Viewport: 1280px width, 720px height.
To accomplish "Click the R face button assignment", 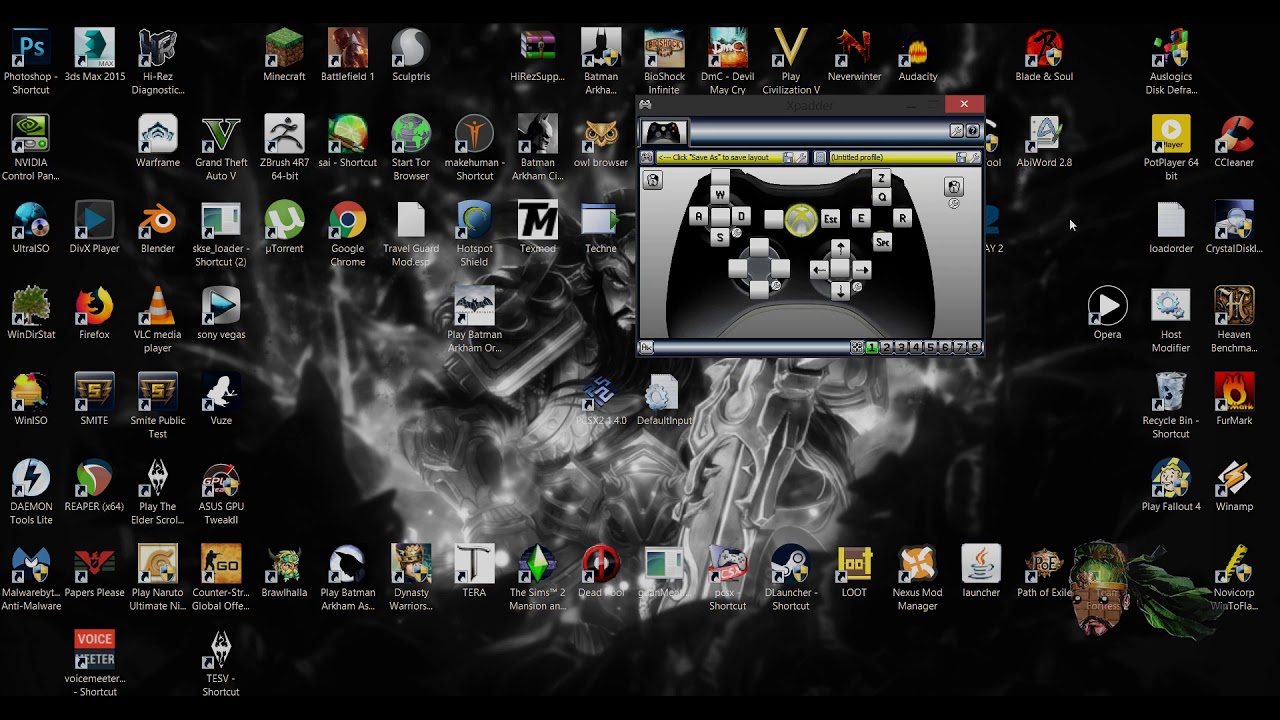I will click(x=902, y=218).
